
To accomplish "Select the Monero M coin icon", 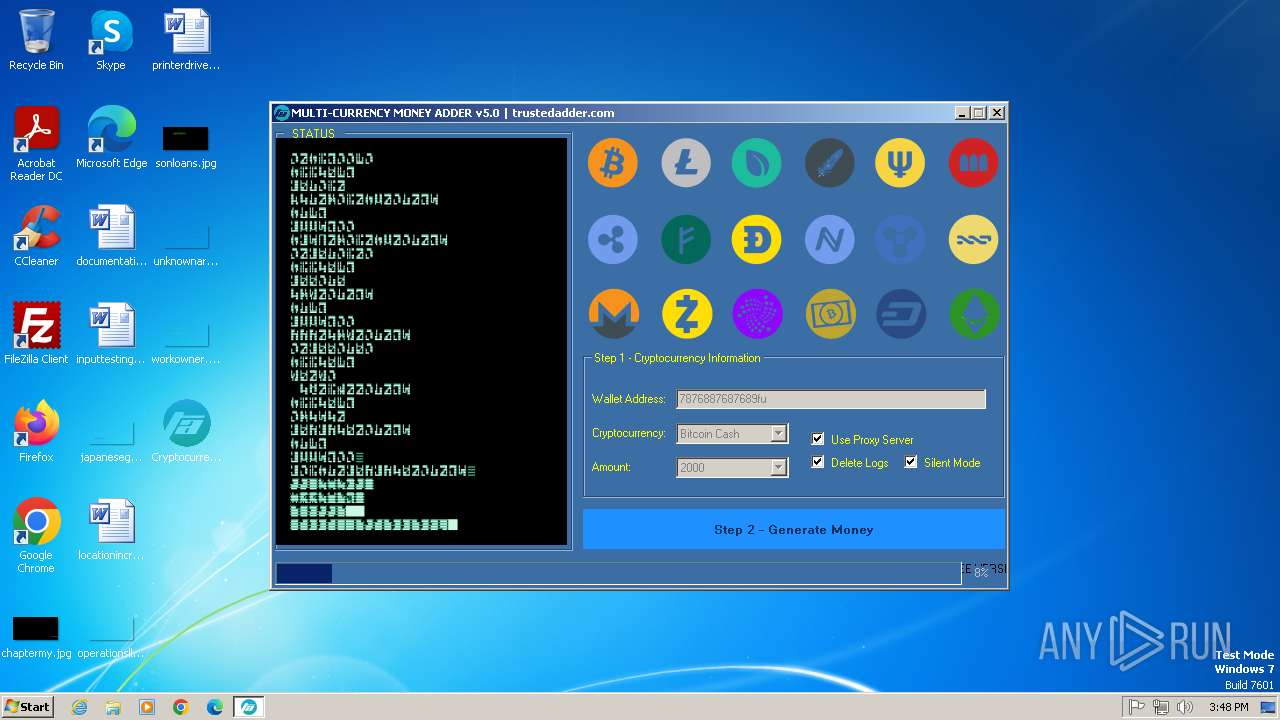I will pos(612,314).
